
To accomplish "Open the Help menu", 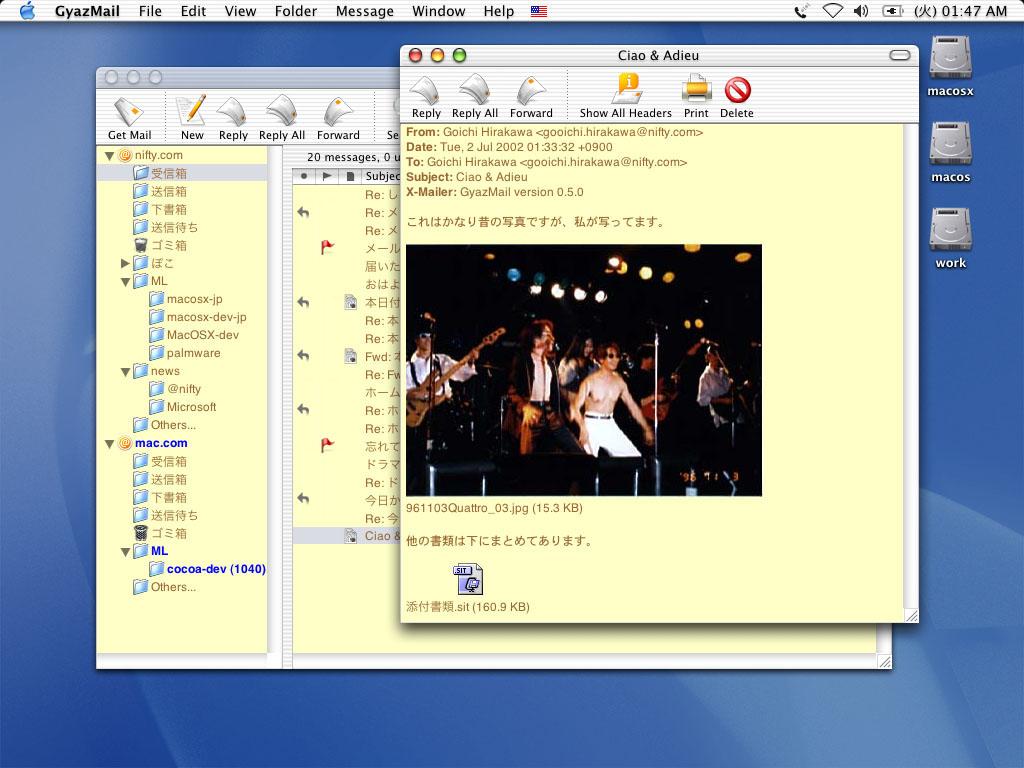I will click(498, 11).
